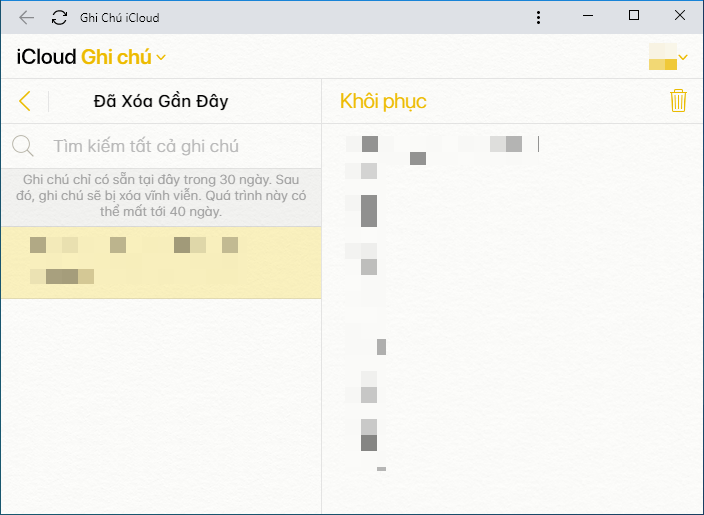Minimize the Ghi Chú iCloud window
The width and height of the screenshot is (704, 515).
click(x=588, y=16)
